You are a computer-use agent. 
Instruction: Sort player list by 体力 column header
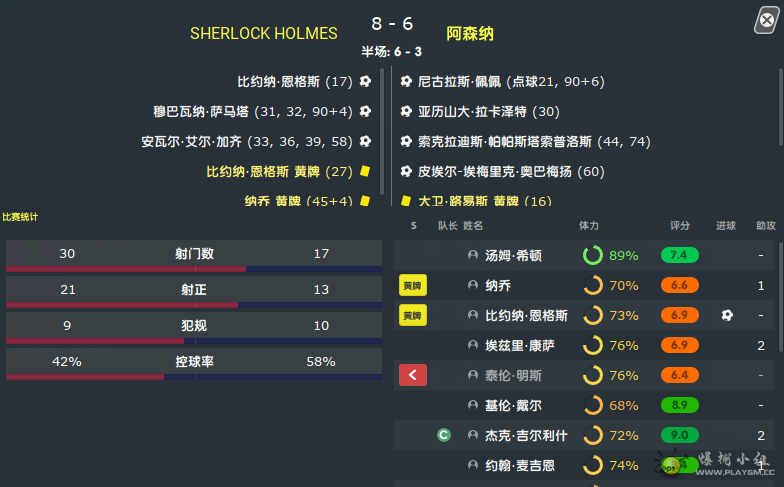[589, 226]
